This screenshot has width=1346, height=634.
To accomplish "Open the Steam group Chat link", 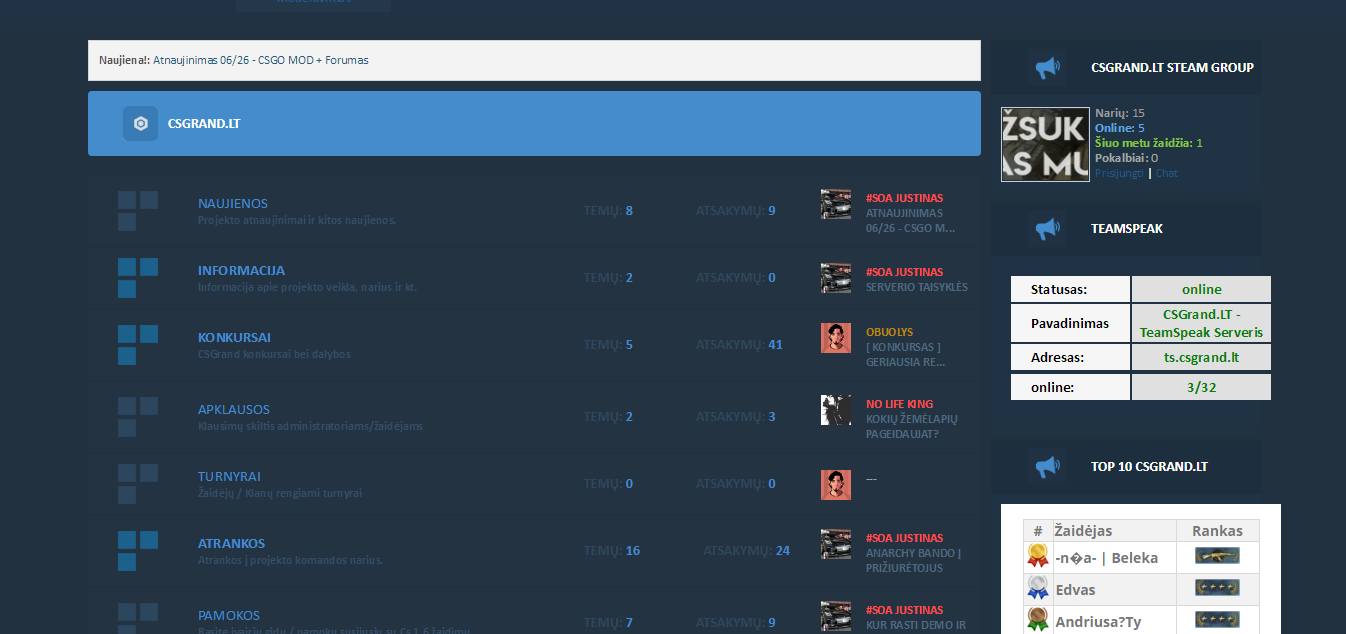I will (1167, 173).
